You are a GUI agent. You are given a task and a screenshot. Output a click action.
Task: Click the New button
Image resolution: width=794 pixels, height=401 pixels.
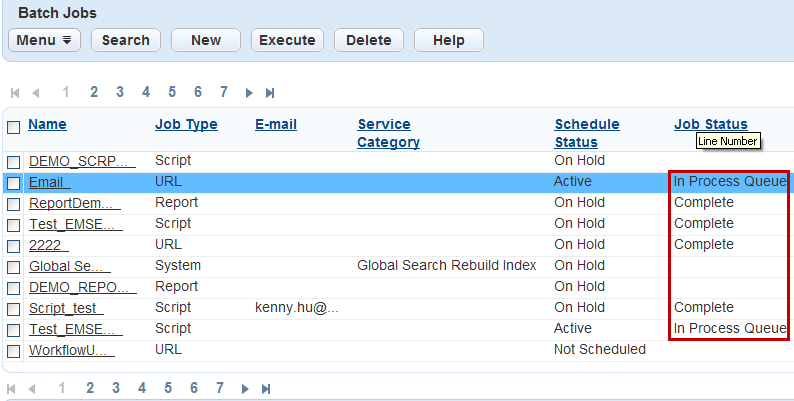point(206,40)
